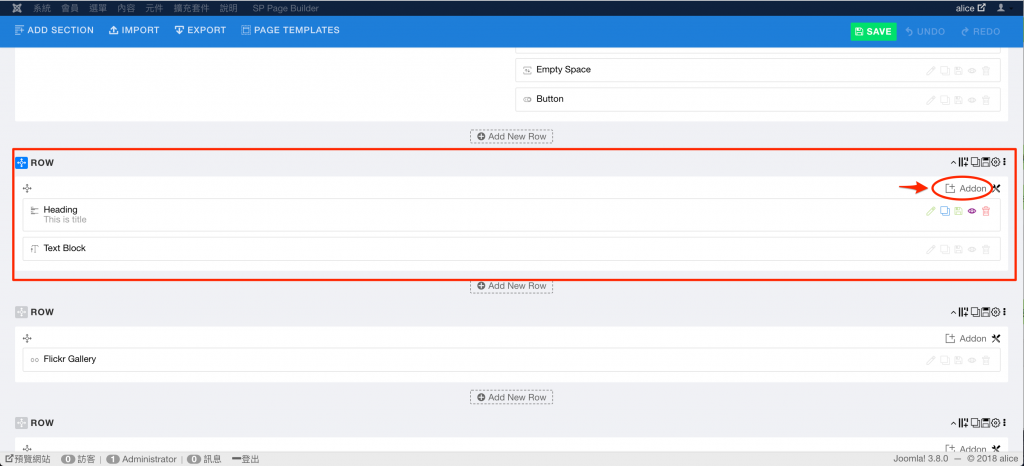Toggle visibility of the Flickr Gallery addon
This screenshot has width=1024, height=466.
pyautogui.click(x=972, y=359)
